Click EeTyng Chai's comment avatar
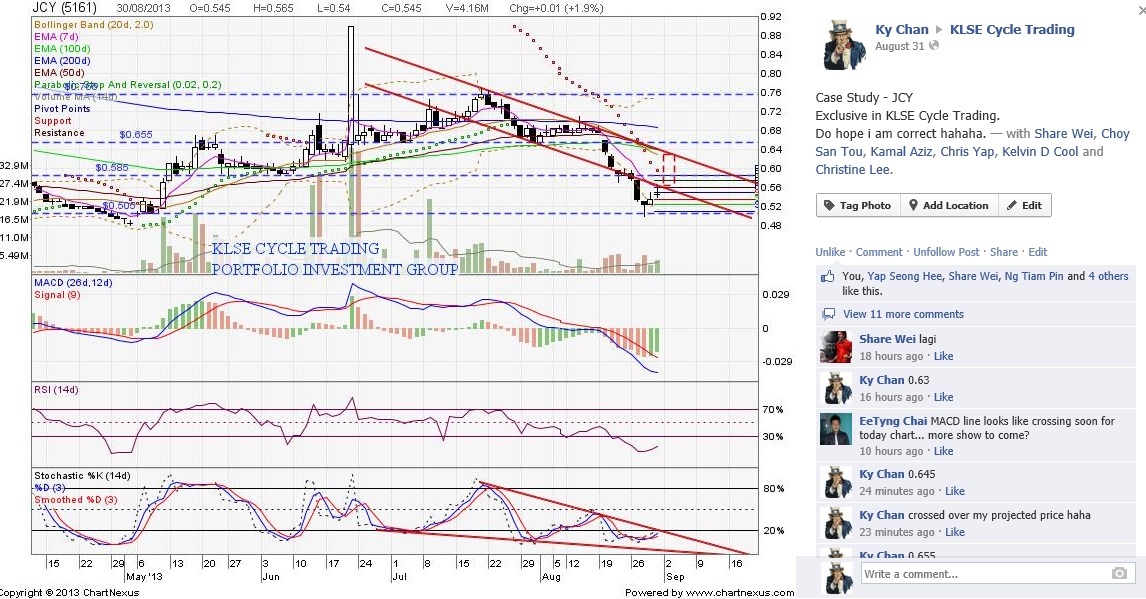Viewport: 1146px width, 599px height. point(836,429)
